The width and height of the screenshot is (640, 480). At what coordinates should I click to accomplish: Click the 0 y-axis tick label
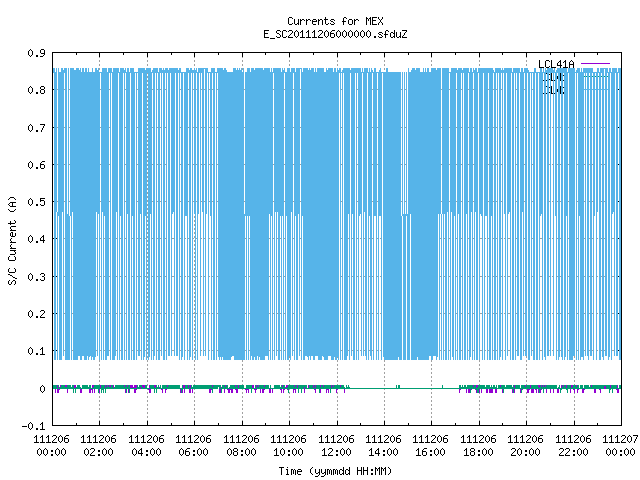pyautogui.click(x=42, y=389)
